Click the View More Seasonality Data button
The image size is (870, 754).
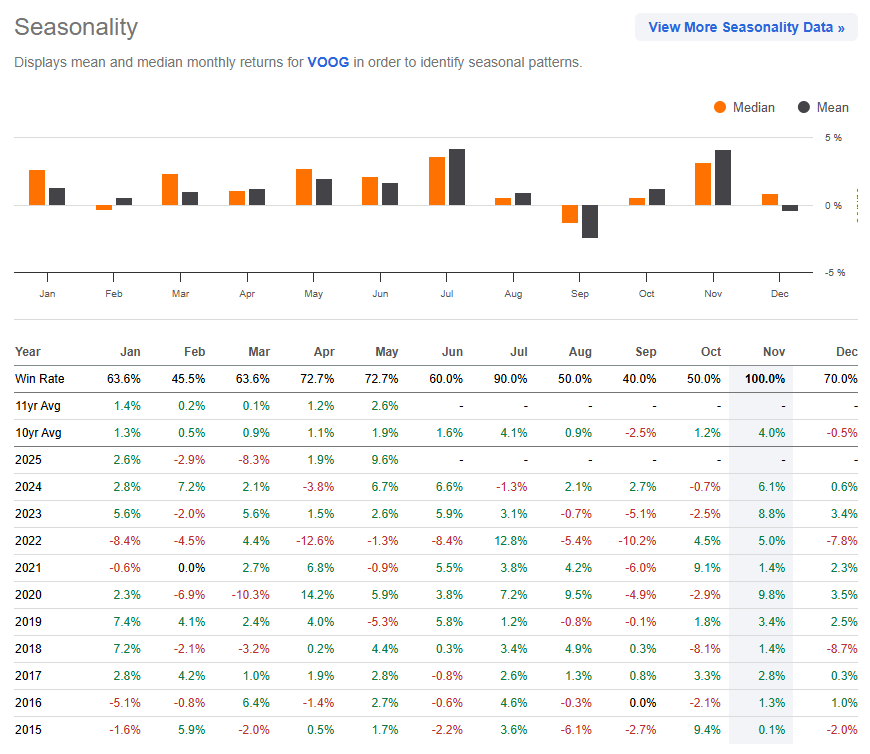point(746,27)
